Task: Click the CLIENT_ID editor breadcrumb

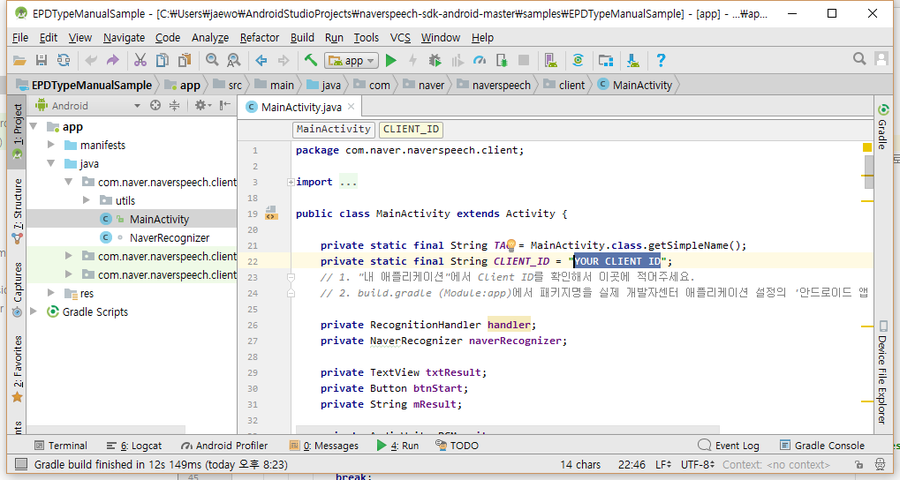Action: click(x=411, y=129)
